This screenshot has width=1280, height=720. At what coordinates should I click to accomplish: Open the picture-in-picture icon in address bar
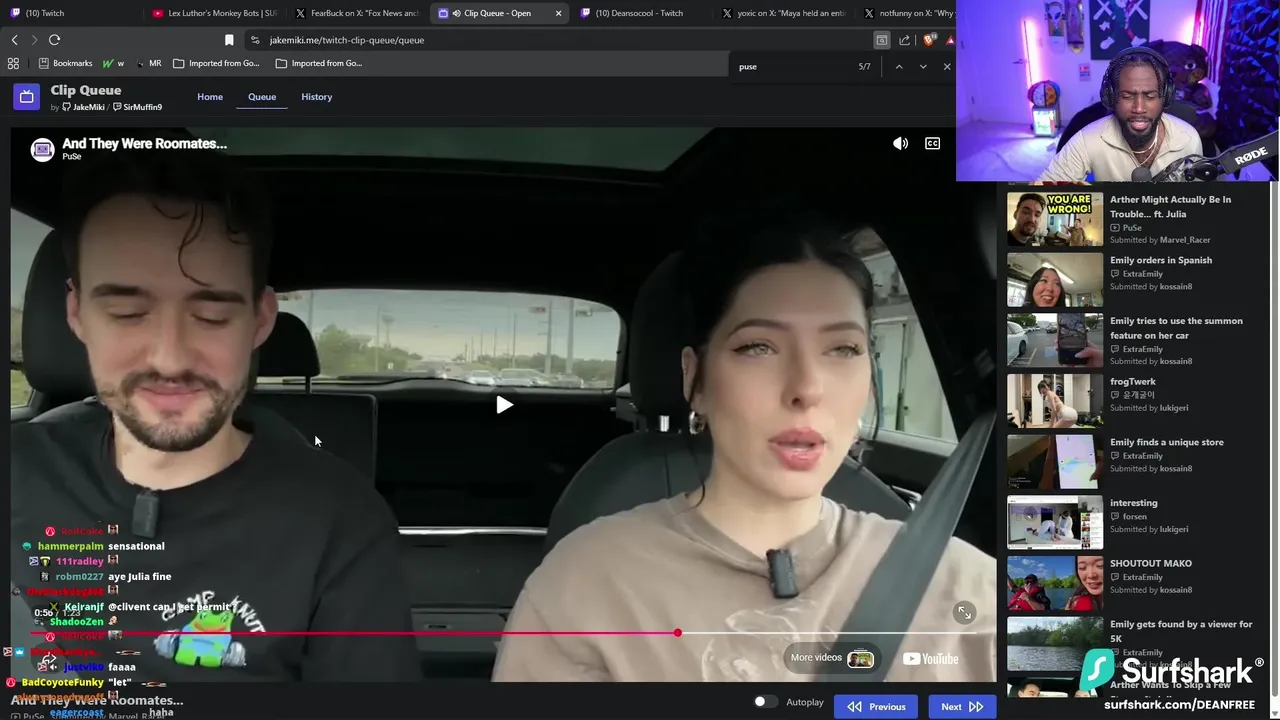tap(881, 40)
